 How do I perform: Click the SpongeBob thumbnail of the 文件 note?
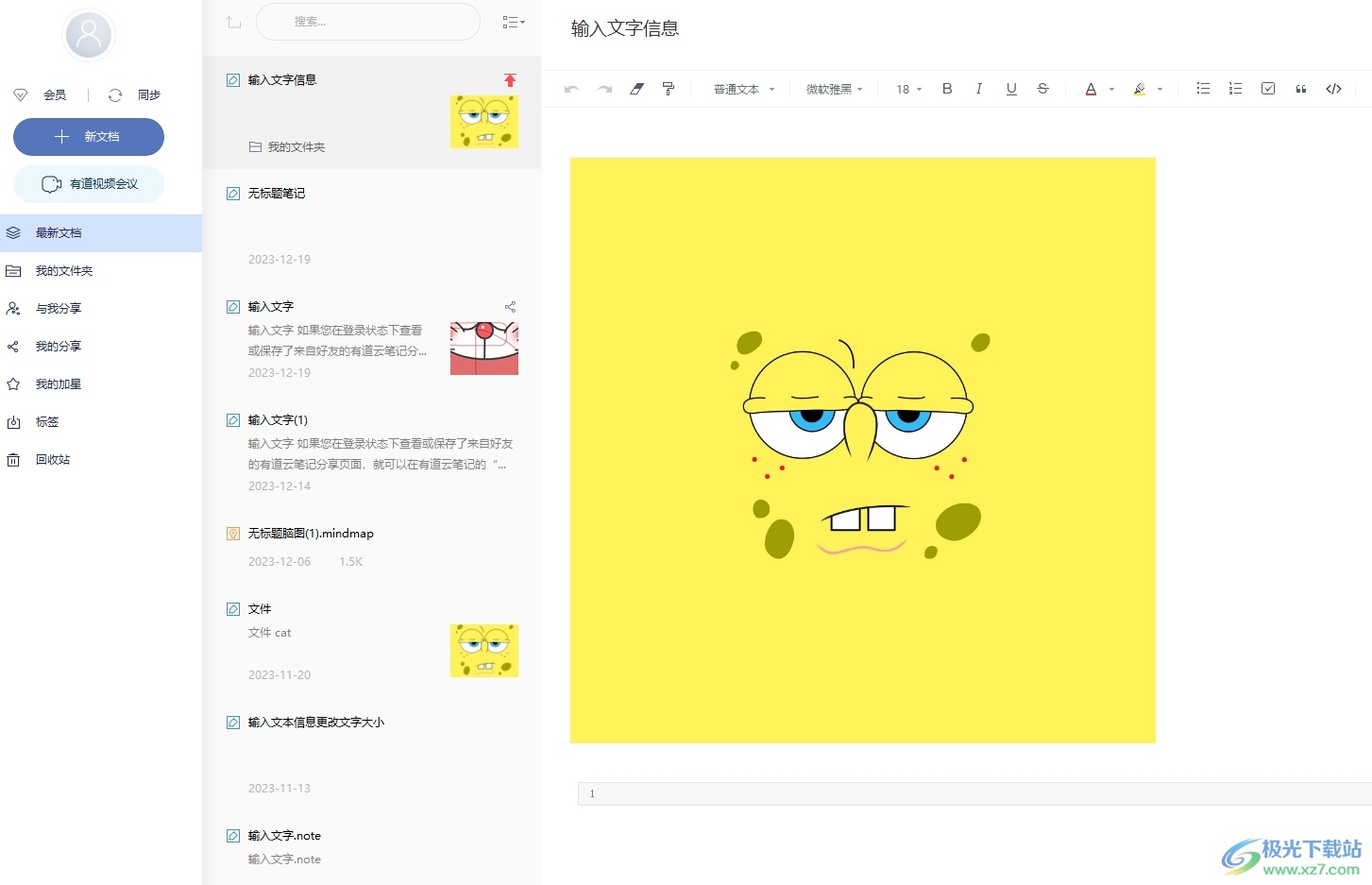click(x=484, y=651)
